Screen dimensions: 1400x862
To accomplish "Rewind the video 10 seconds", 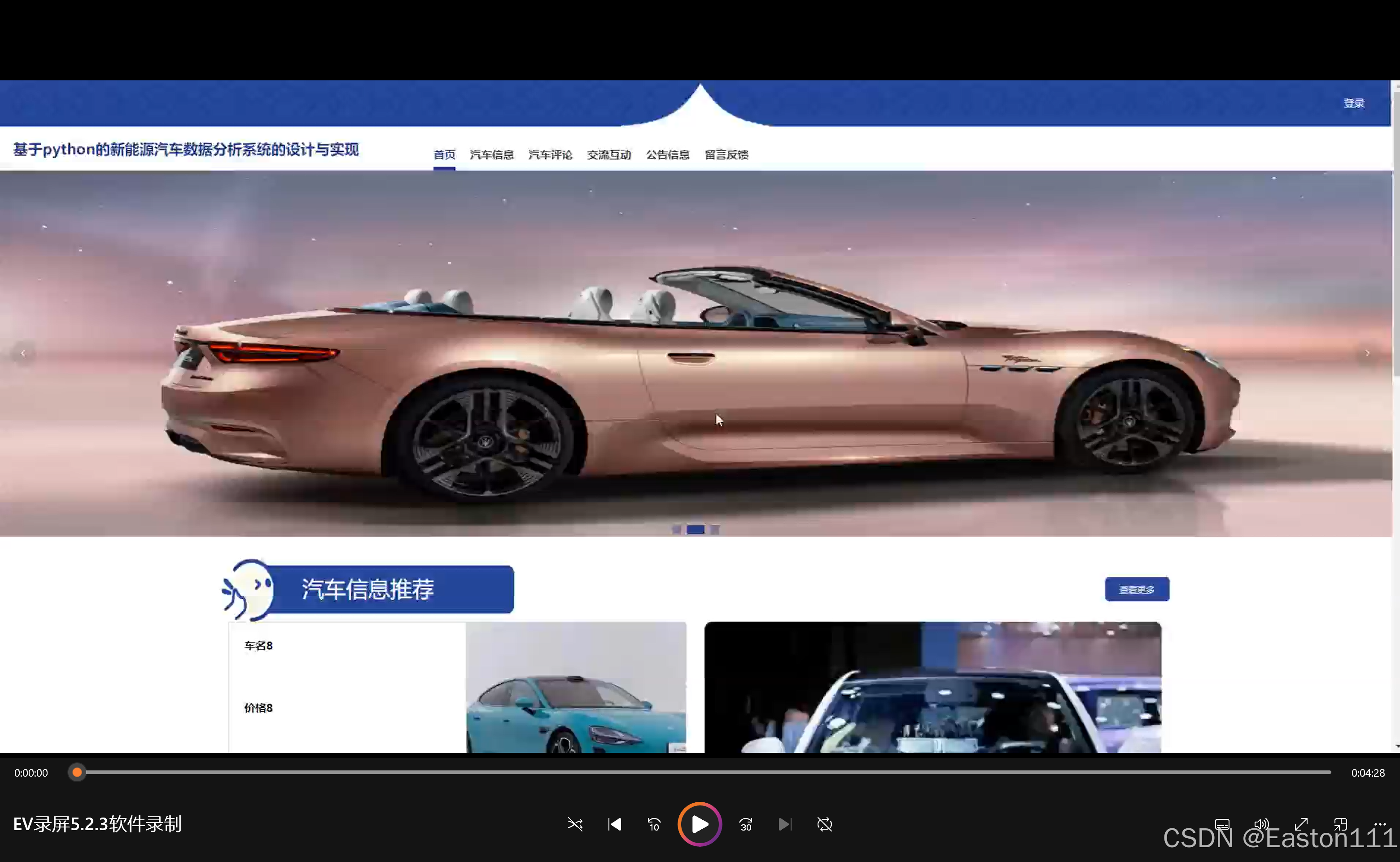I will pyautogui.click(x=654, y=824).
